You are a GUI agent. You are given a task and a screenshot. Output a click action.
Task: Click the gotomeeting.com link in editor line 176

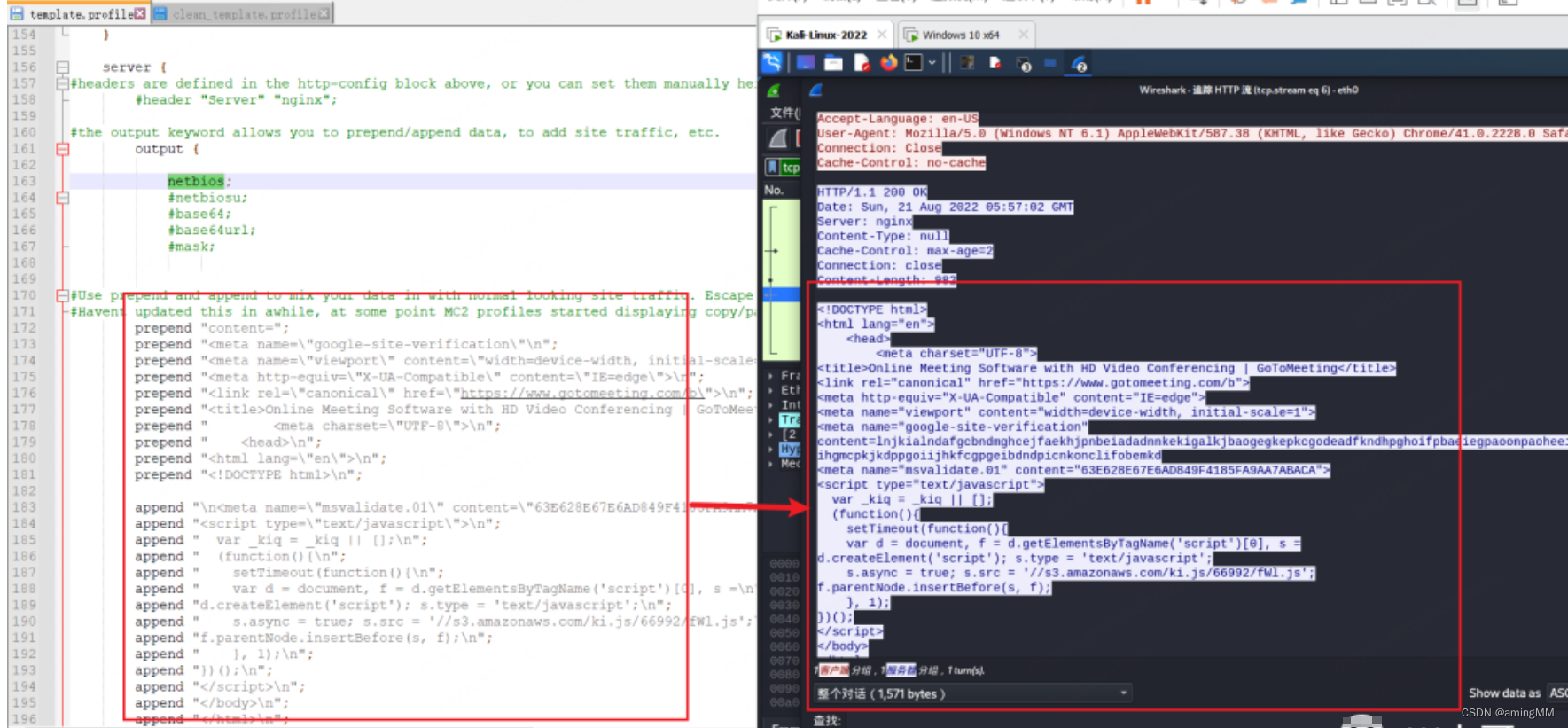coord(581,393)
